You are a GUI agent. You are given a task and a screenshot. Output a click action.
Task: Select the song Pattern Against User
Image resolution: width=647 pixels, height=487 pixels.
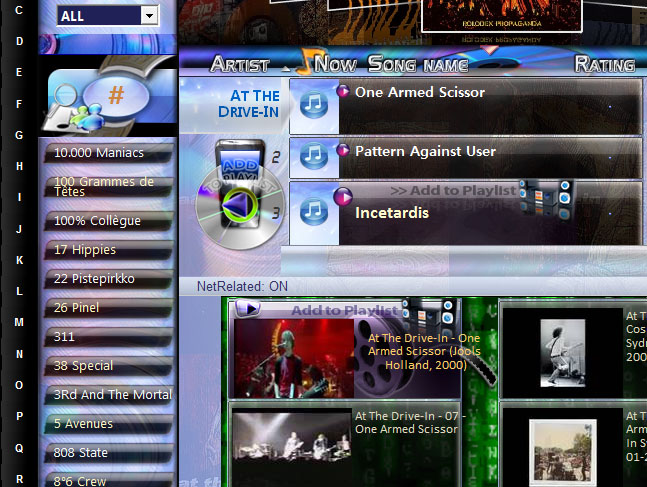coord(425,151)
